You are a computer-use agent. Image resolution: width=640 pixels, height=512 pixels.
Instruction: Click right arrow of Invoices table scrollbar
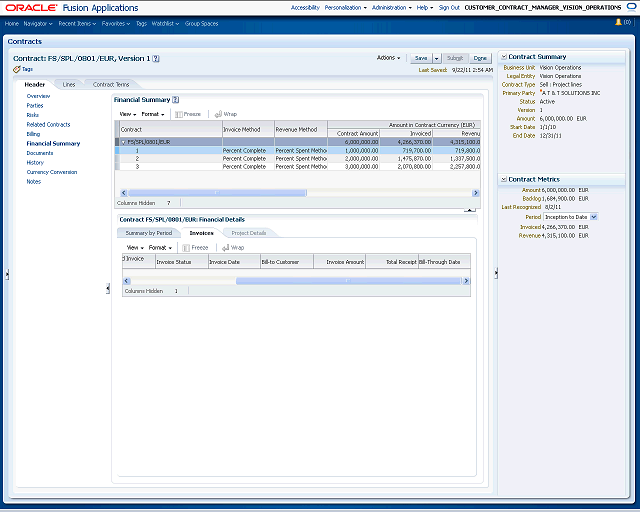tap(466, 281)
